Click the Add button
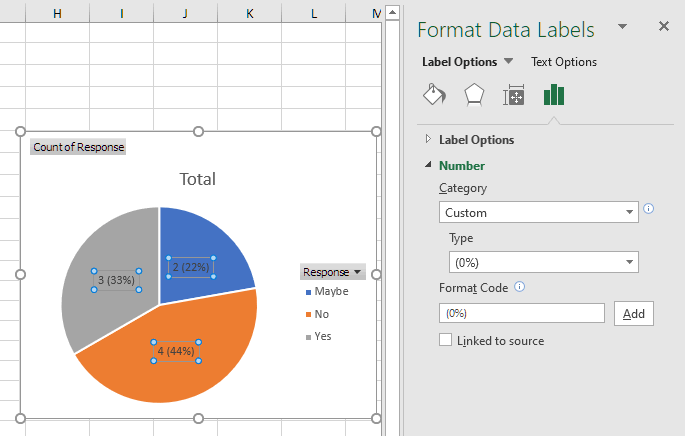This screenshot has width=685, height=436. (x=633, y=313)
